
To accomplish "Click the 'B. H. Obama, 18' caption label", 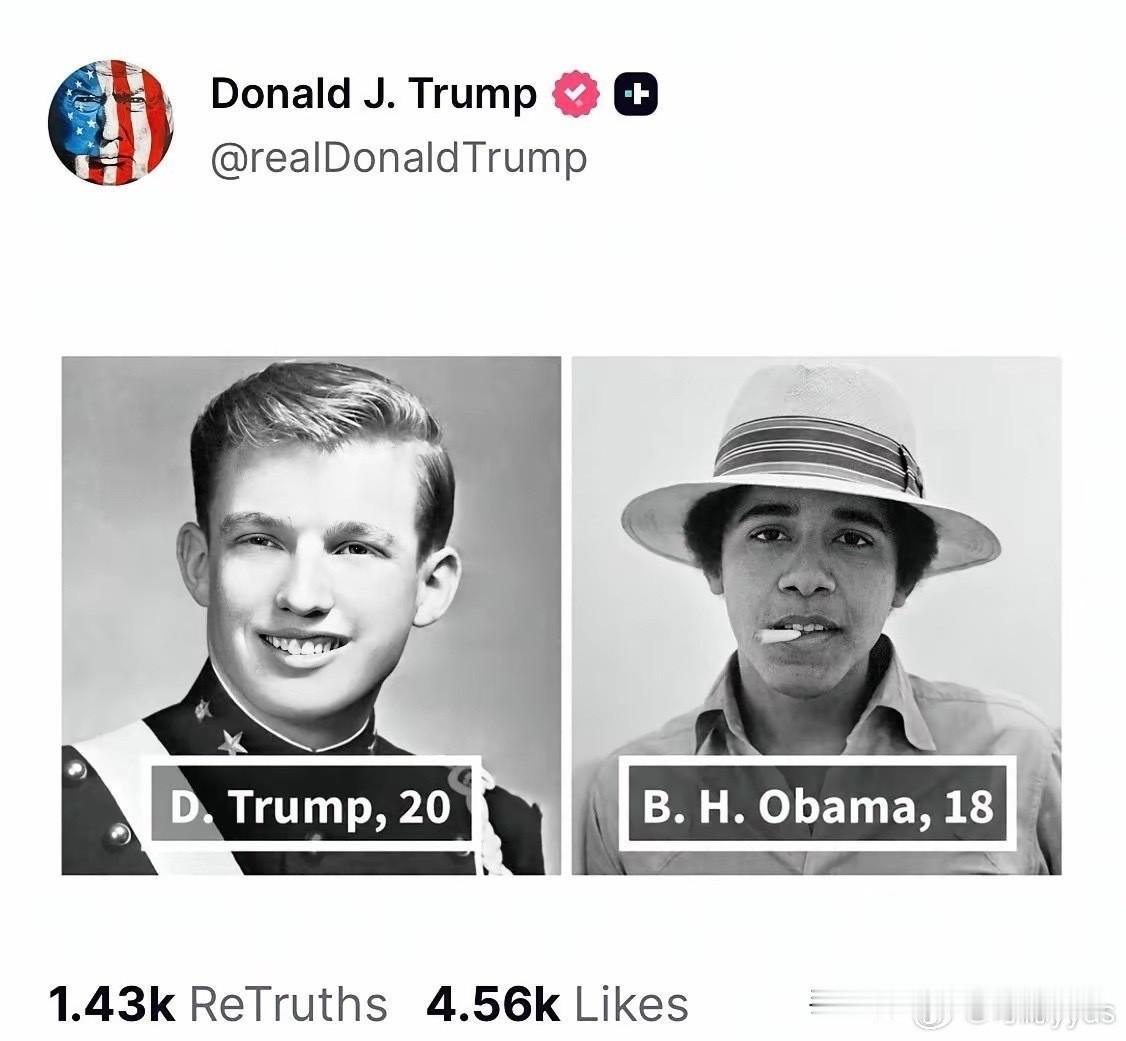I will (x=817, y=804).
